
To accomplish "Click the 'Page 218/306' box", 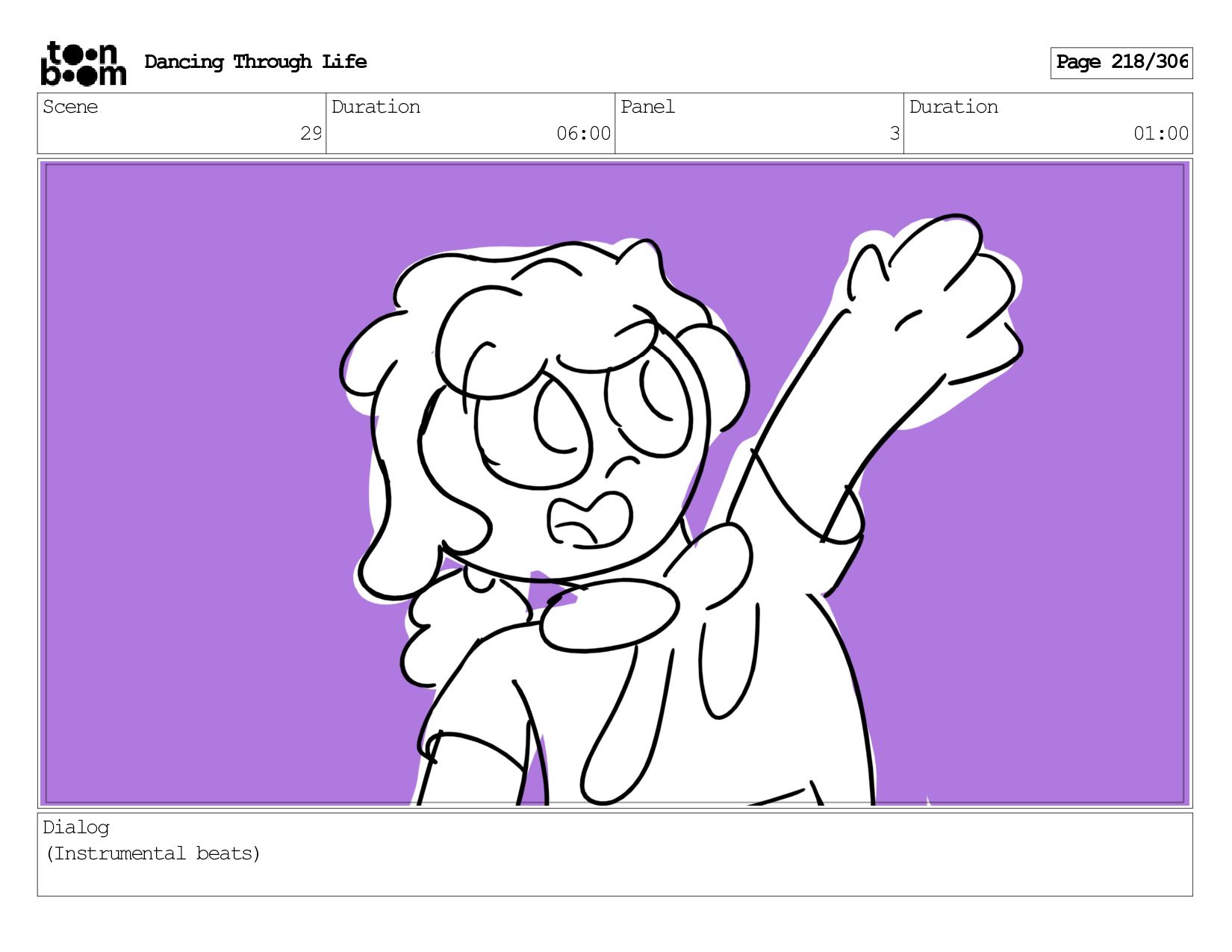I will (1121, 63).
